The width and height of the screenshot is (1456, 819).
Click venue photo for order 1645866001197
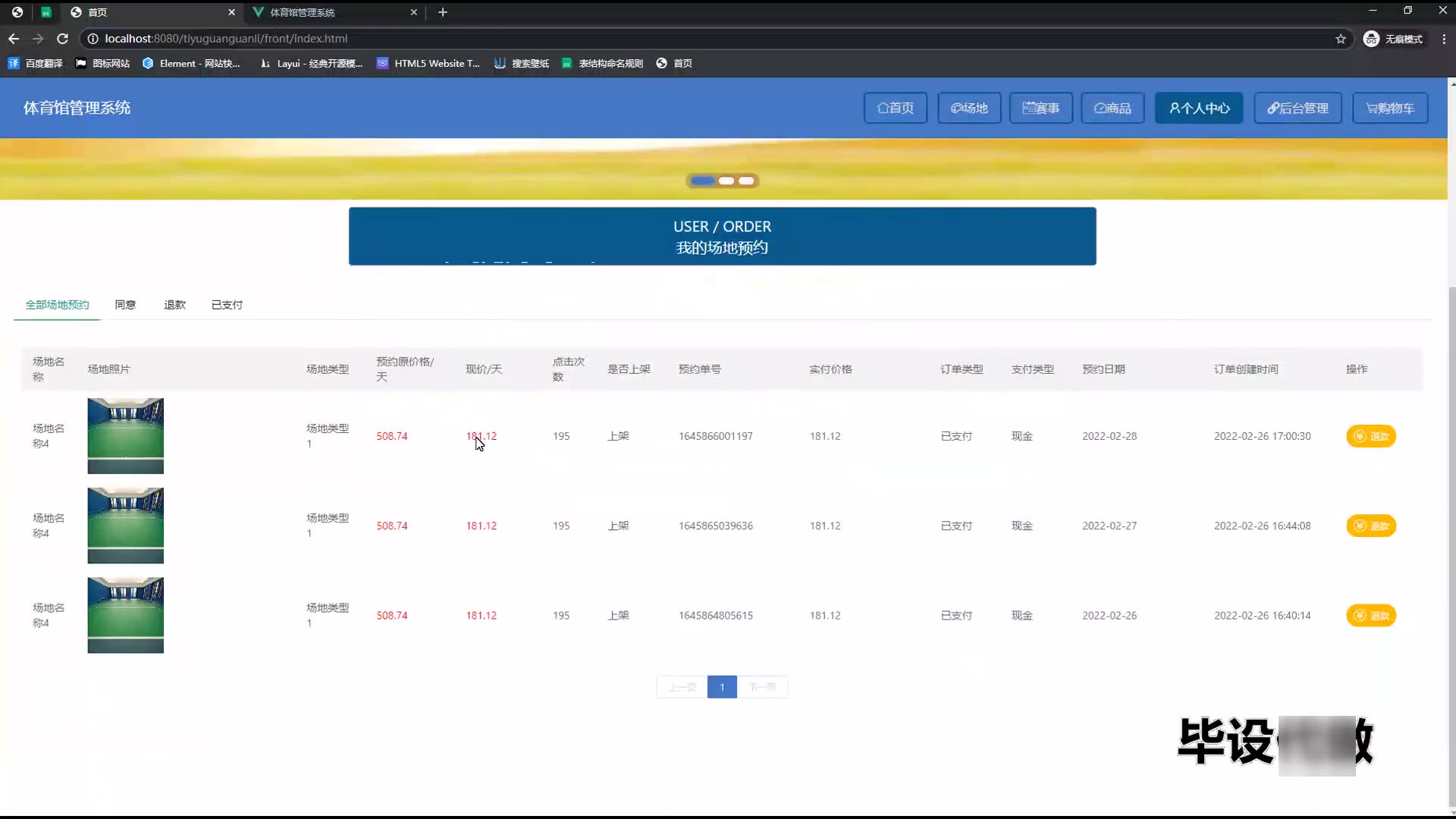pos(126,436)
